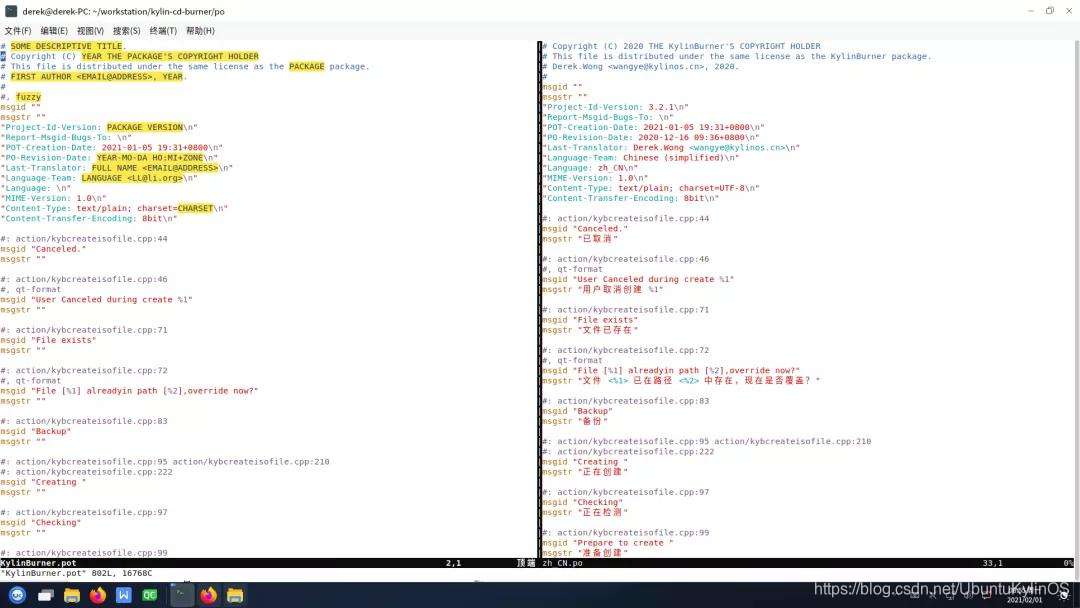The width and height of the screenshot is (1080, 608).
Task: Click msgid "Backup" in the KylinBurner.pot pane
Action: [36, 431]
